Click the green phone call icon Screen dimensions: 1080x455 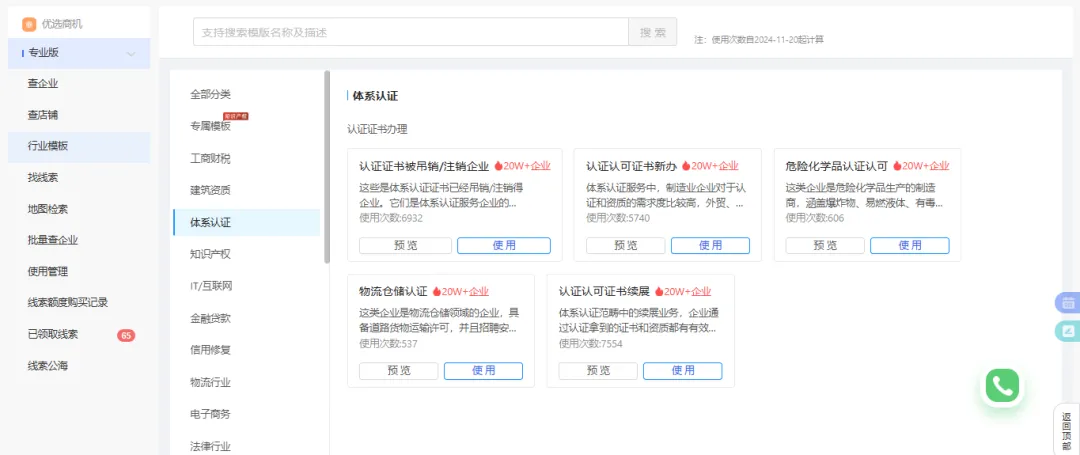point(1002,387)
